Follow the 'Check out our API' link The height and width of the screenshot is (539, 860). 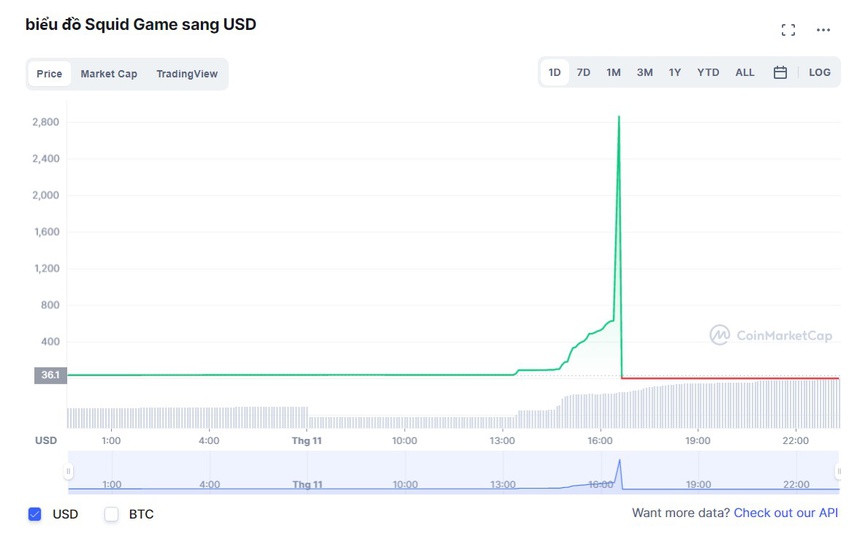(x=786, y=513)
